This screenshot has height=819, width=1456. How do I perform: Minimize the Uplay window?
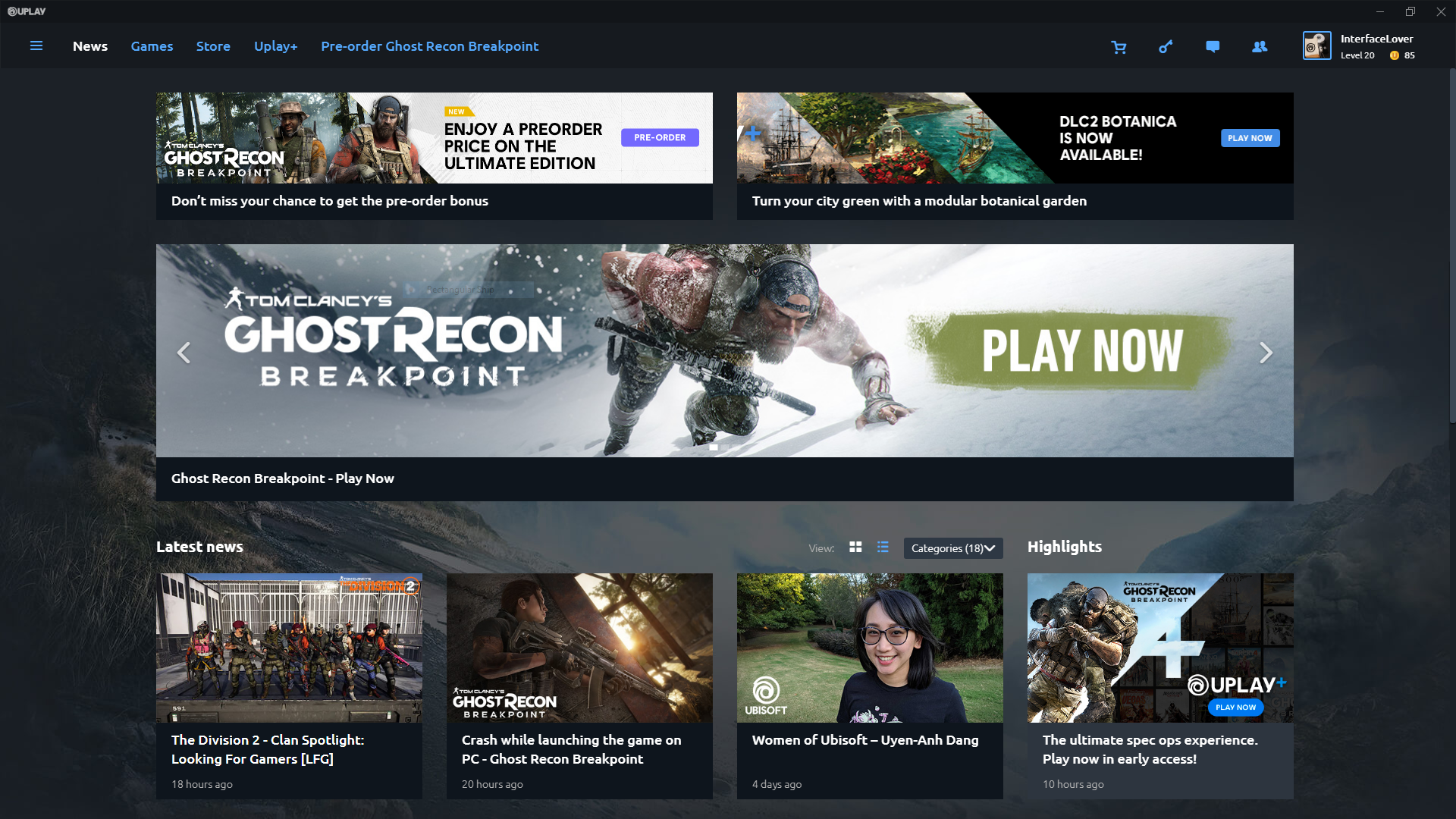pyautogui.click(x=1380, y=11)
